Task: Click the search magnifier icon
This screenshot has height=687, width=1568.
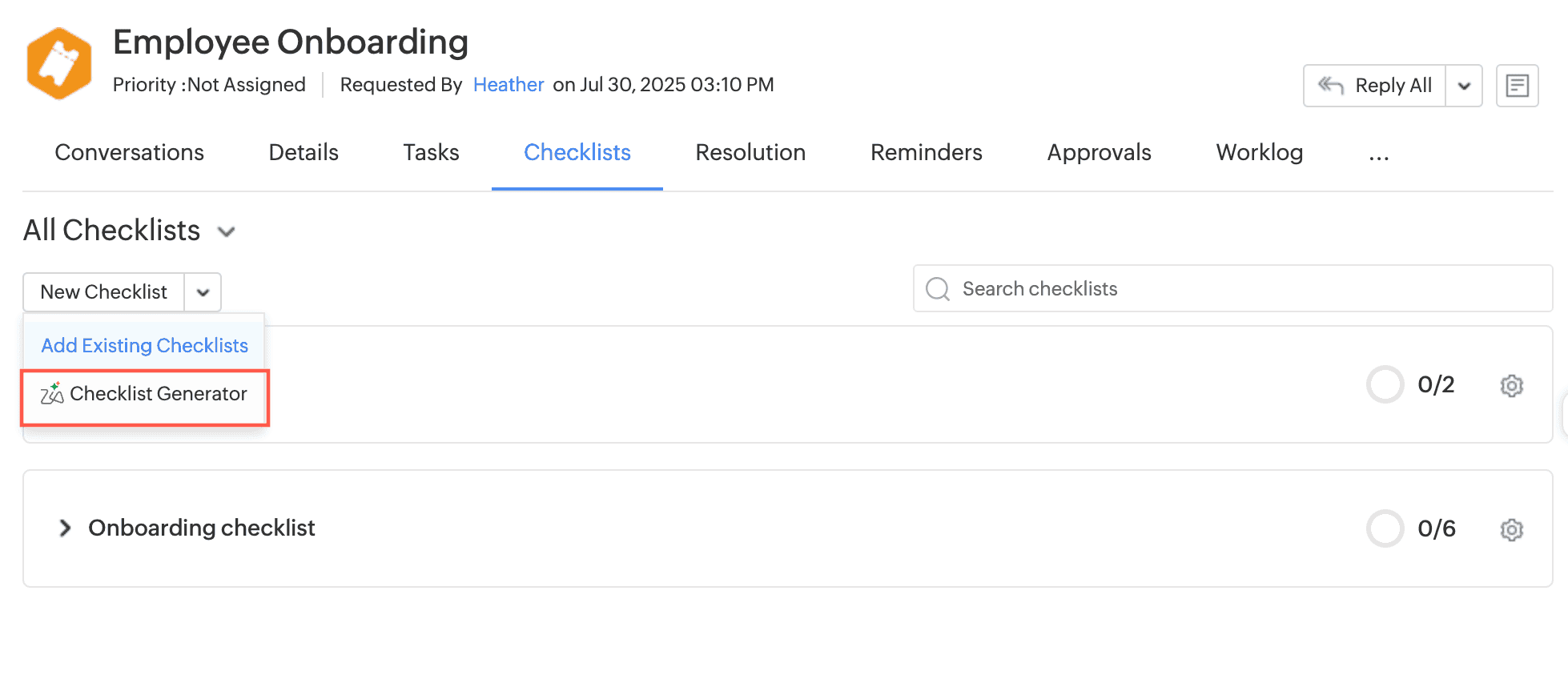Action: point(937,289)
